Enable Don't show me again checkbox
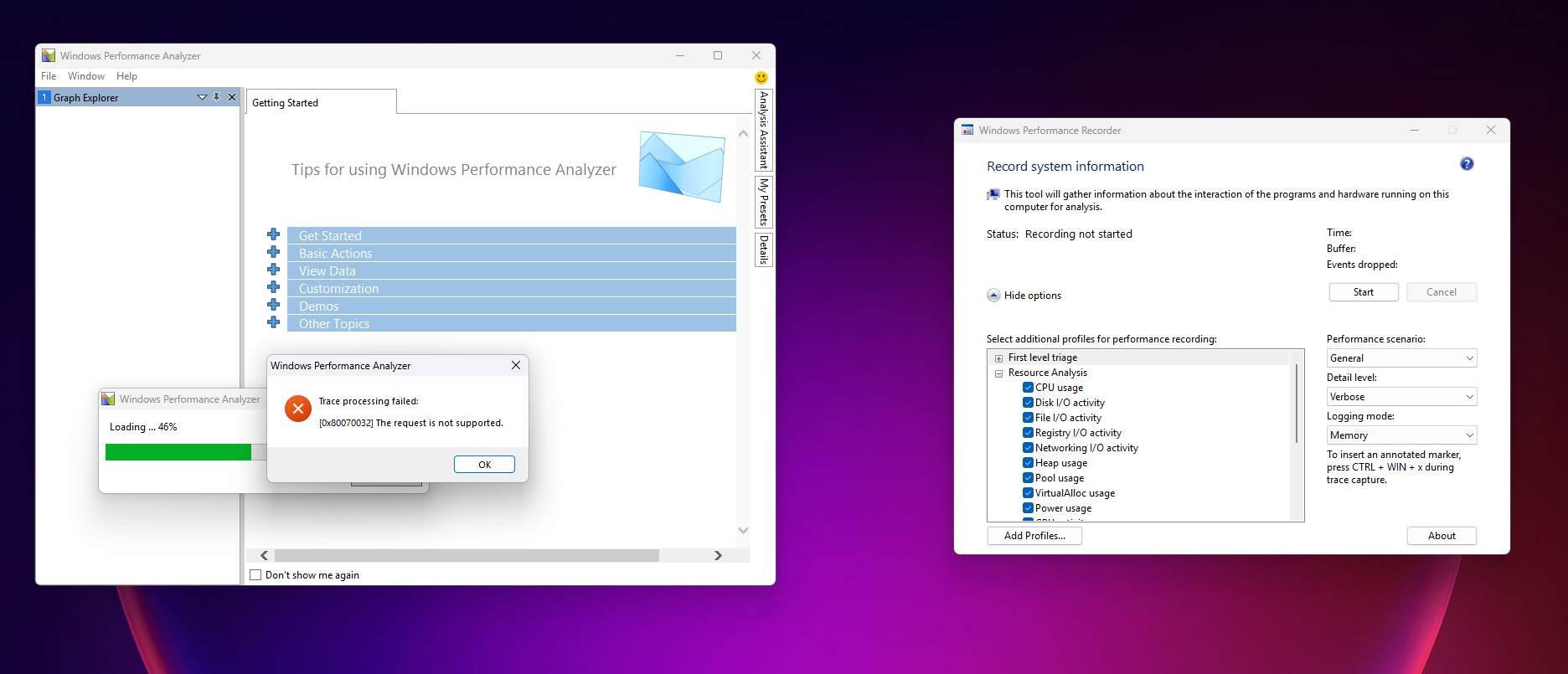The height and width of the screenshot is (674, 1568). pos(255,575)
